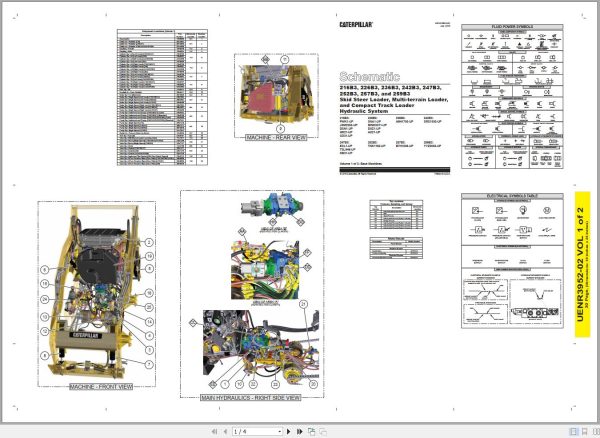Click callout 20 in the right side view
This screenshot has height=438, width=600.
coord(313,384)
